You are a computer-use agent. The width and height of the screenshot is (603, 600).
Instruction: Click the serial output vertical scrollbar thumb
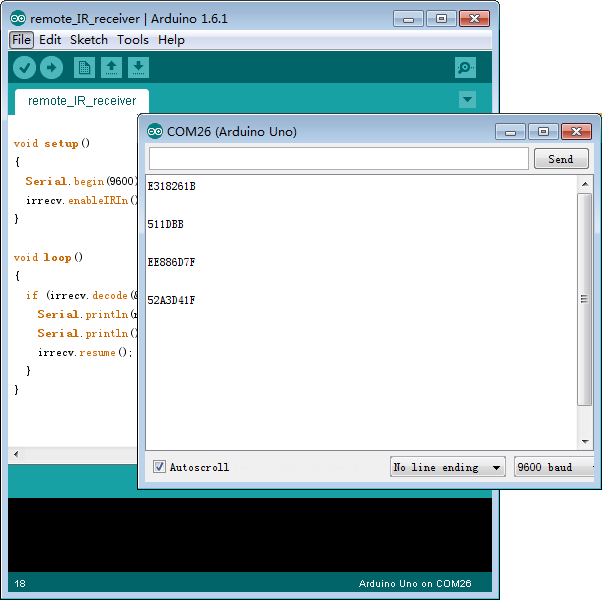(585, 299)
